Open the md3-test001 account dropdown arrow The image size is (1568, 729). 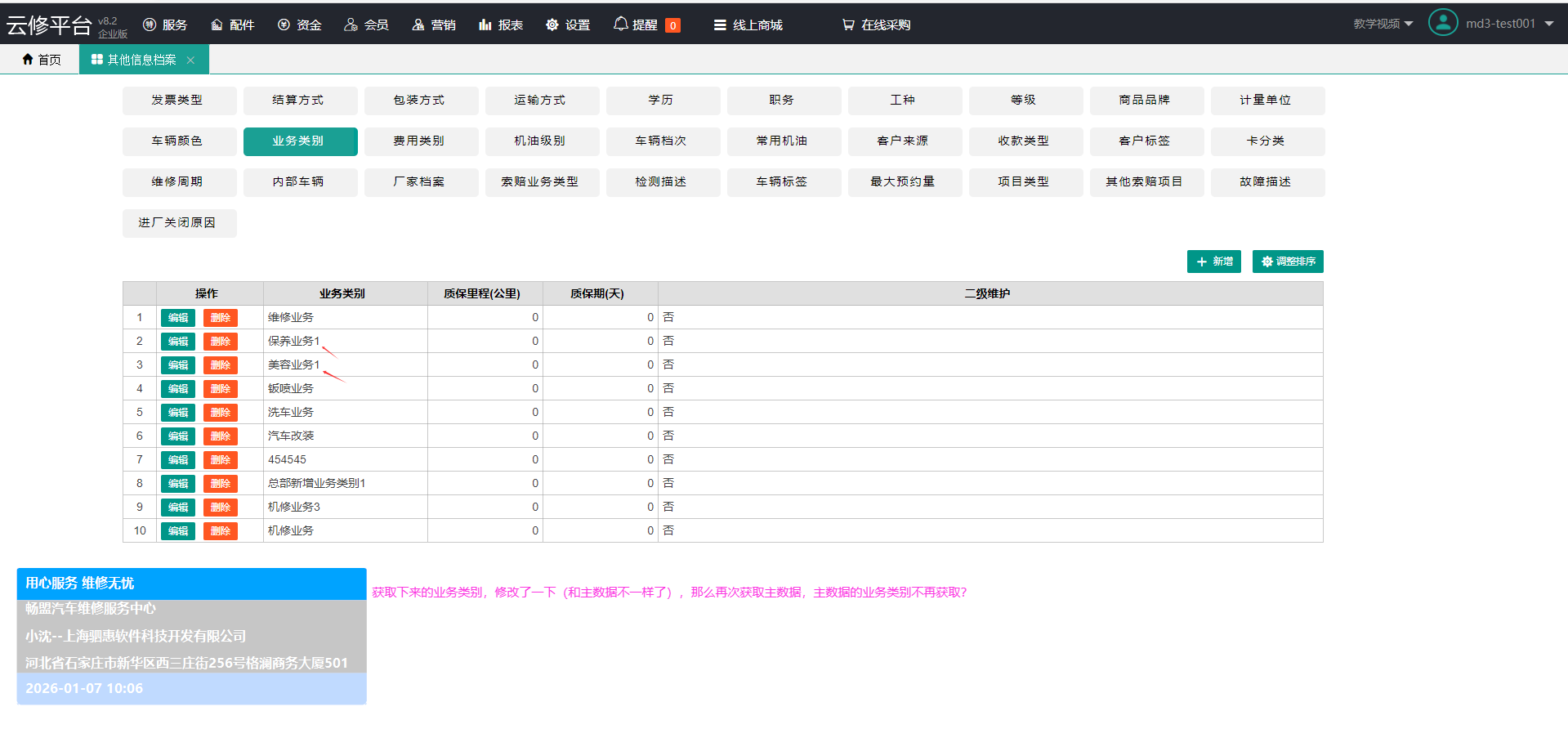[1549, 24]
